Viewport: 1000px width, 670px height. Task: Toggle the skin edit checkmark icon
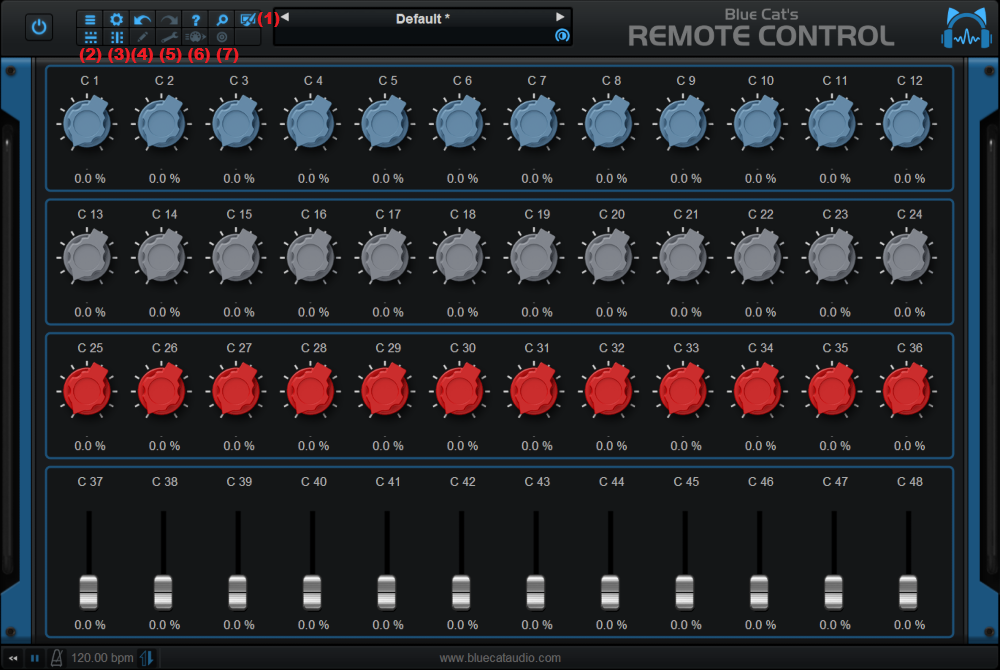coord(247,19)
